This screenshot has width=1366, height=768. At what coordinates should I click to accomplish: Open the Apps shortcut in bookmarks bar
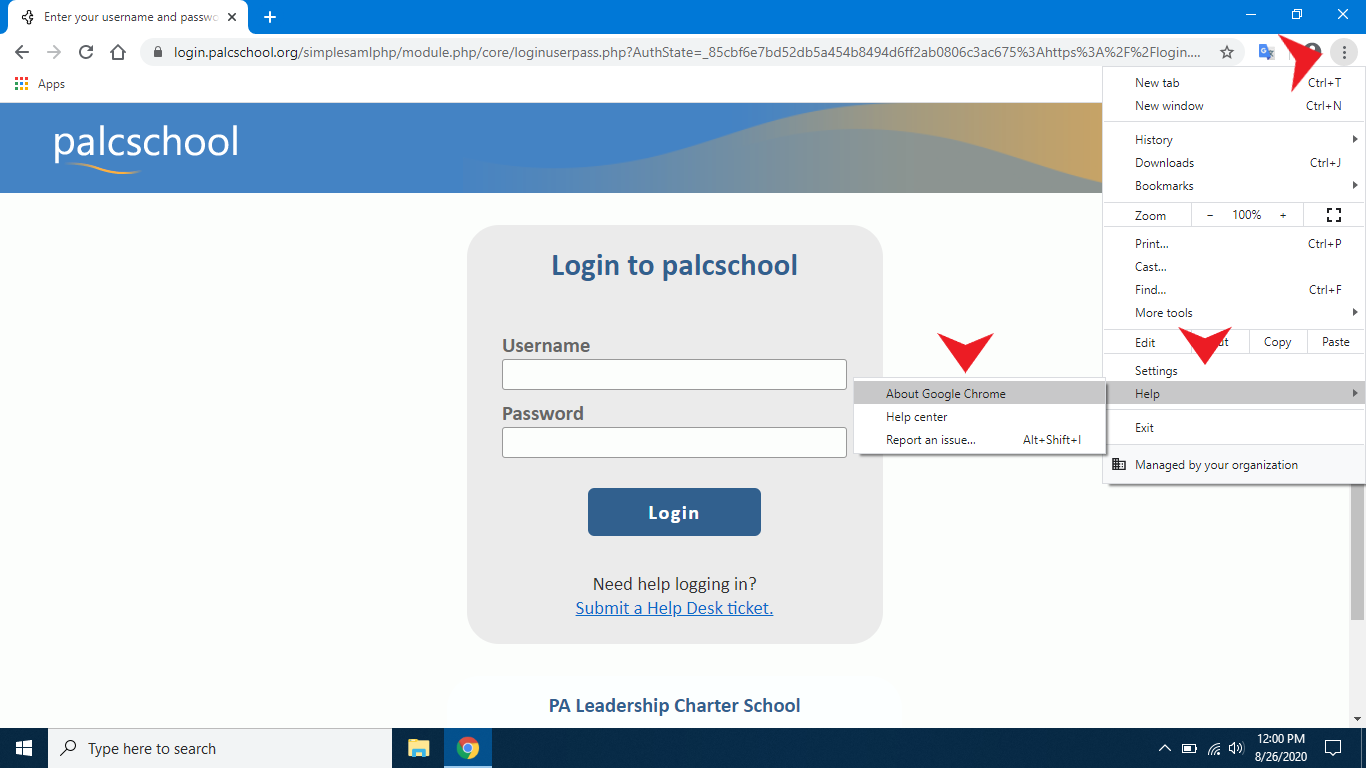pos(40,84)
